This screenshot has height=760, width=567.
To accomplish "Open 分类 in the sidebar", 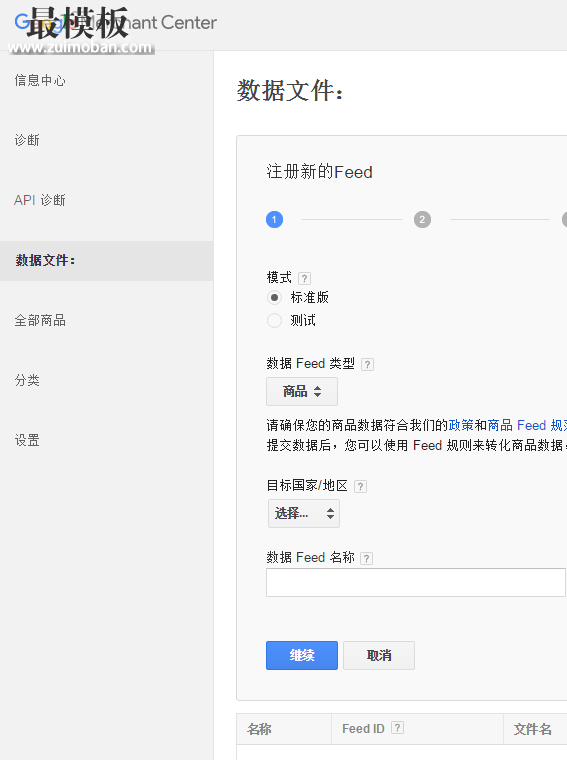I will pos(27,380).
